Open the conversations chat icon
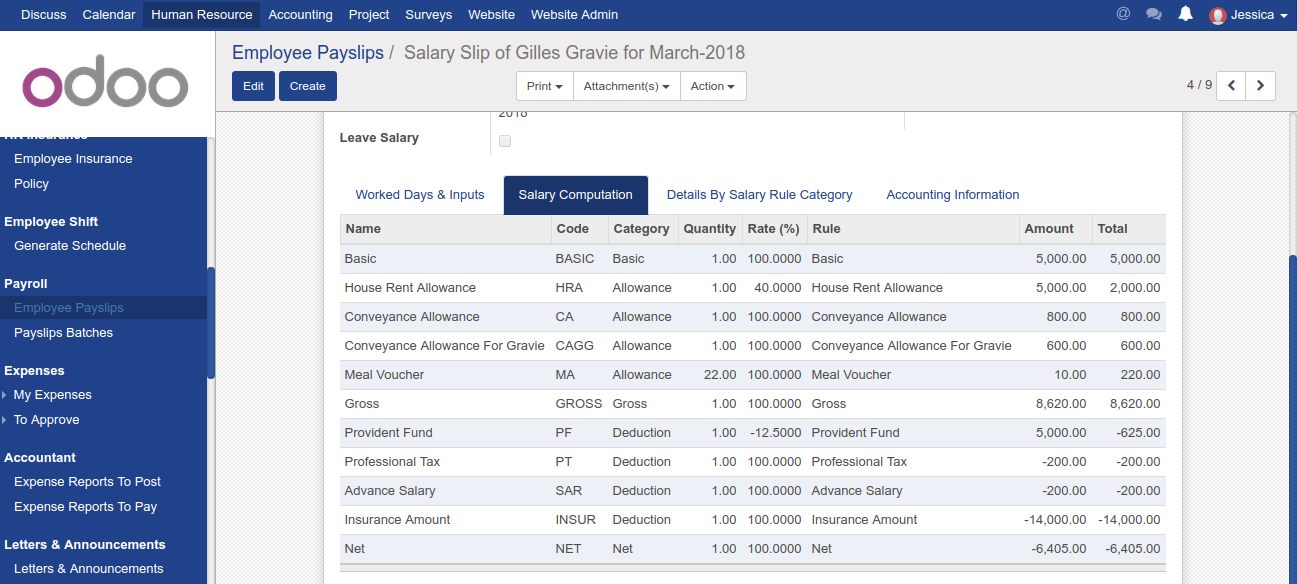Viewport: 1297px width, 584px height. tap(1153, 15)
